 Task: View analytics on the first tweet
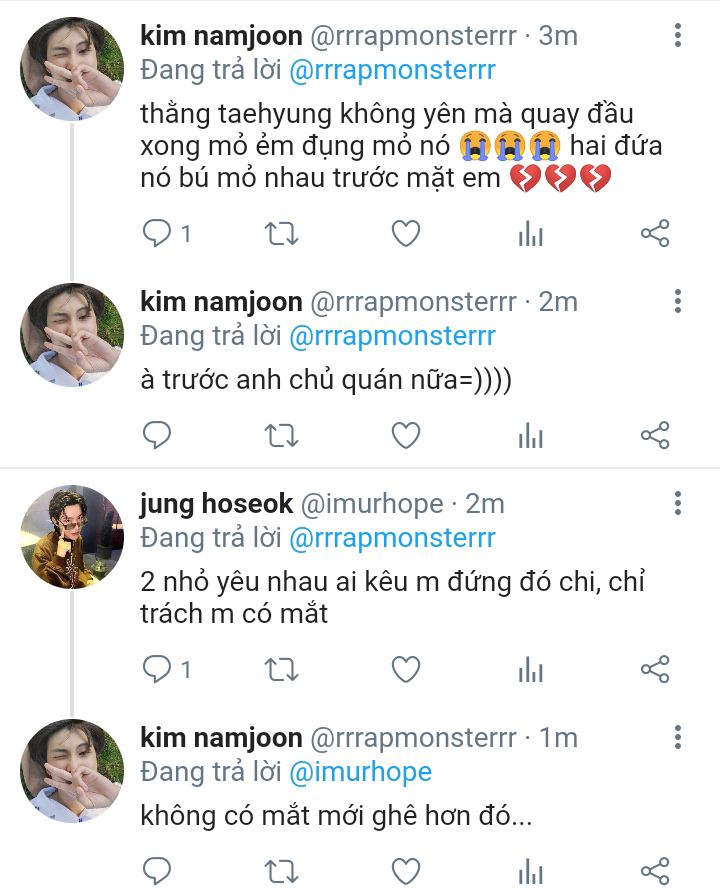coord(530,234)
